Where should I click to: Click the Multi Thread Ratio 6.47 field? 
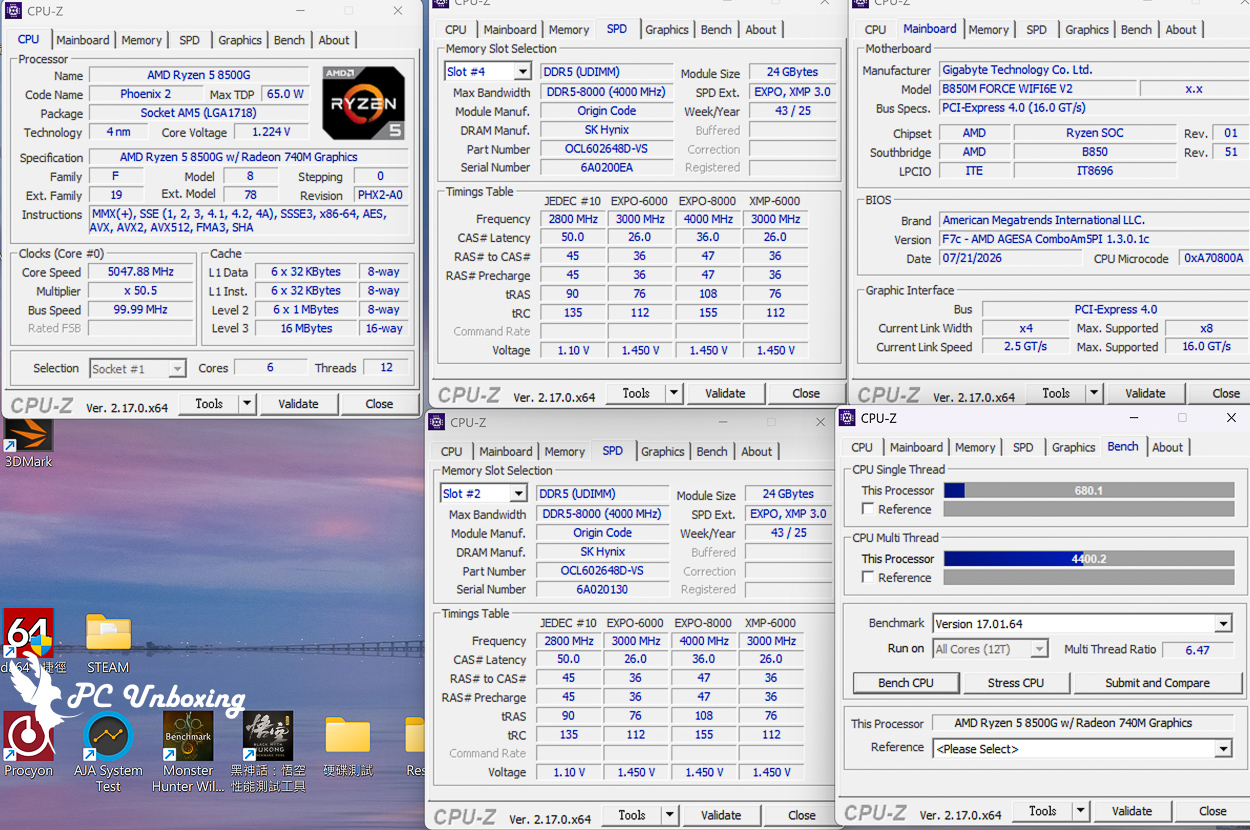pos(1197,650)
